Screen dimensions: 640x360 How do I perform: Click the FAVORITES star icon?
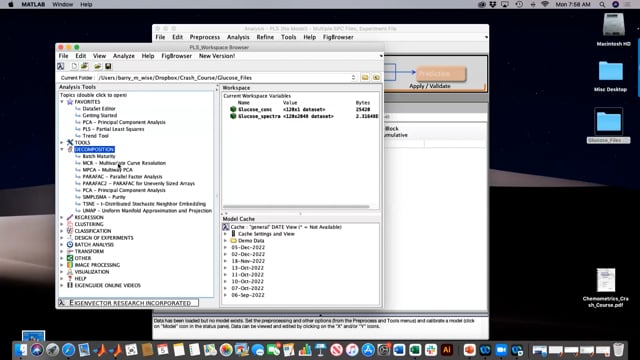click(x=70, y=102)
